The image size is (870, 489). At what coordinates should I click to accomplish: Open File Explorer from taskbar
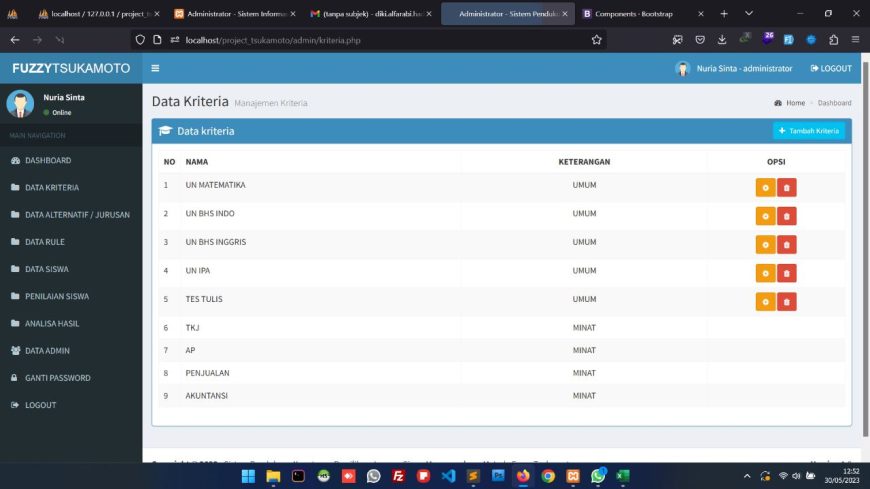click(x=273, y=476)
